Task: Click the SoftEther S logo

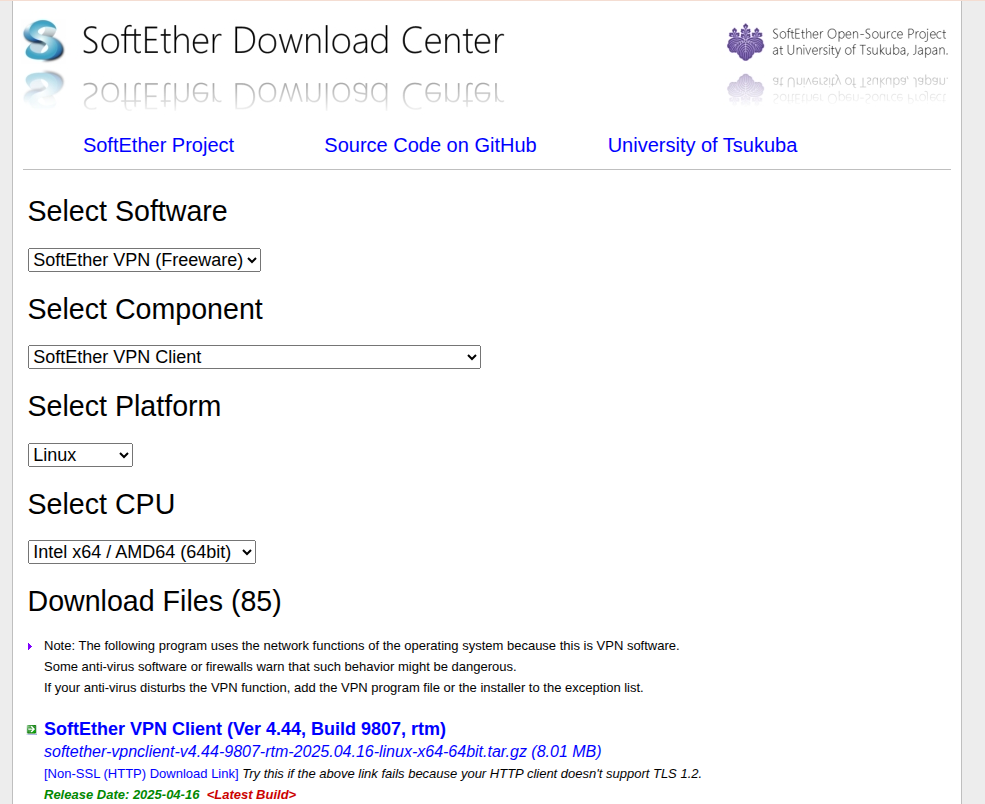Action: coord(42,40)
